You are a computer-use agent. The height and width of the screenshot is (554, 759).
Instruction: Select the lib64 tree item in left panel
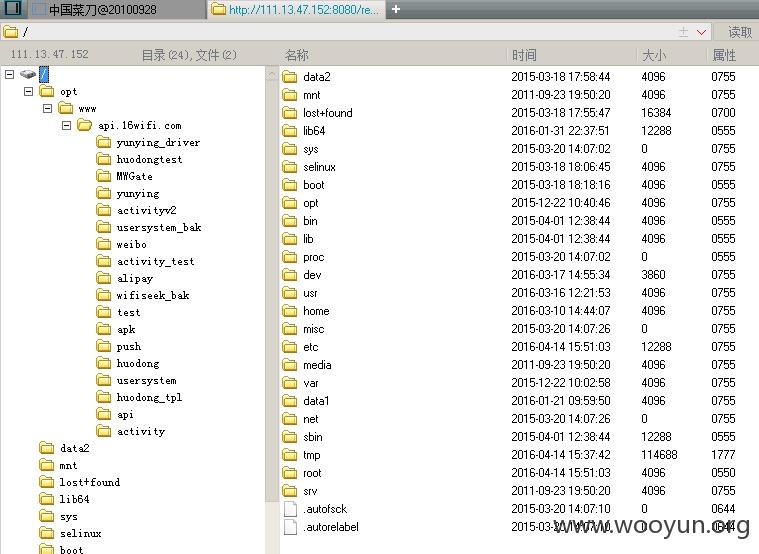(x=74, y=499)
